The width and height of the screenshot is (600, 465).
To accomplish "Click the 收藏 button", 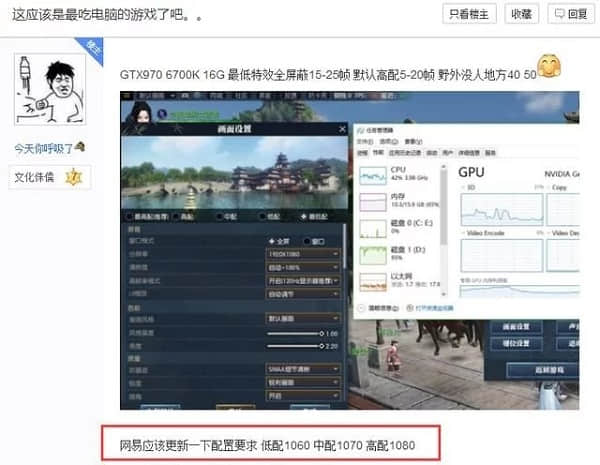I will pyautogui.click(x=522, y=14).
